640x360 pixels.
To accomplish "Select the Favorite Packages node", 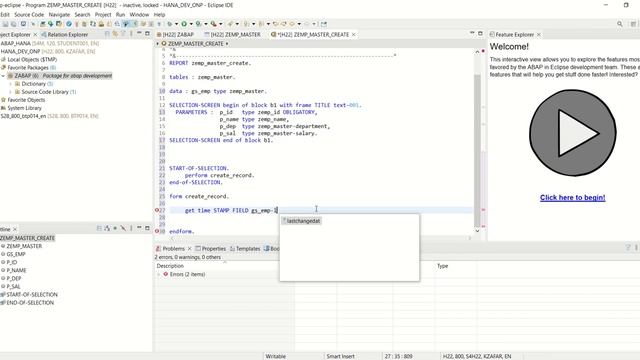I will tap(28, 68).
